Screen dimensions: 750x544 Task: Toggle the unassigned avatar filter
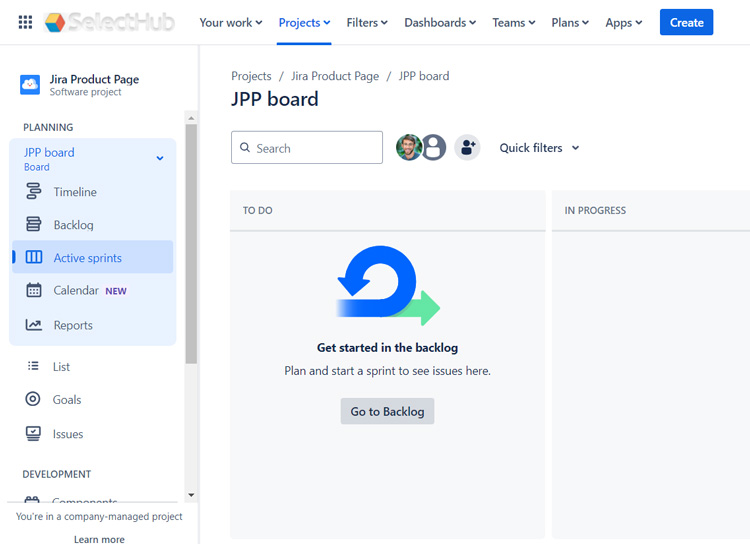coord(434,148)
